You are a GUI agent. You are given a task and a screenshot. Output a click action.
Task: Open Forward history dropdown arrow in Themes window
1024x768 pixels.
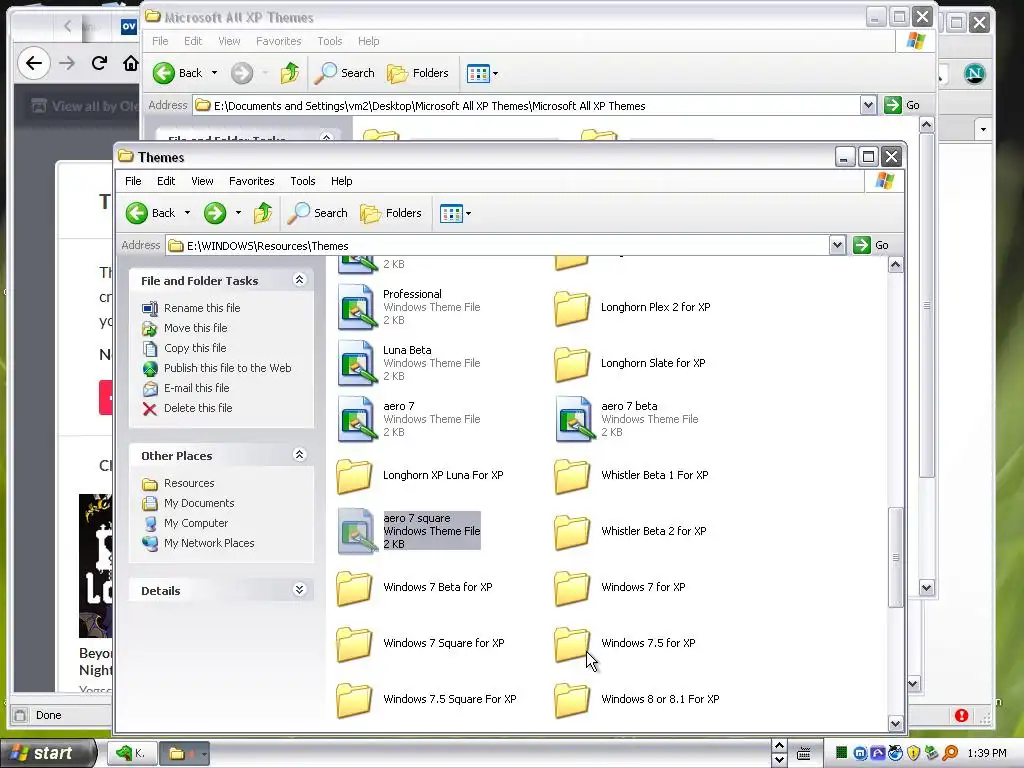238,213
